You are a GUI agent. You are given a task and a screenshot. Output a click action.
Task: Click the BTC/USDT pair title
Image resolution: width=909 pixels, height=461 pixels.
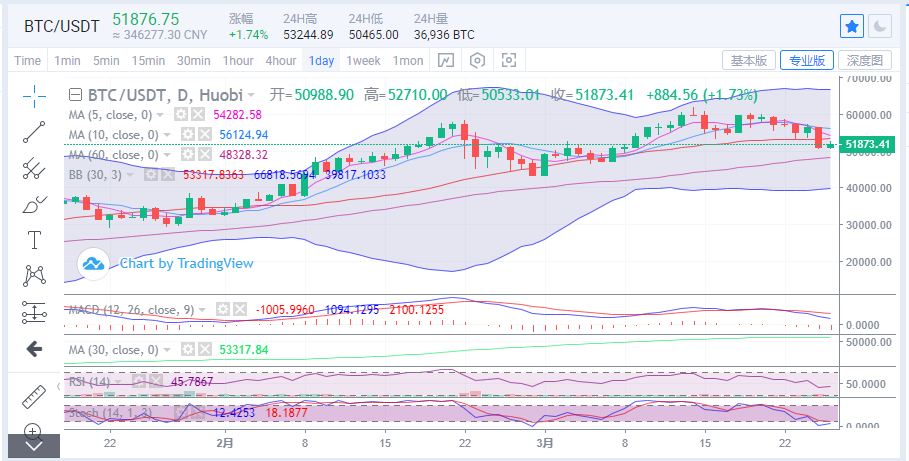61,27
